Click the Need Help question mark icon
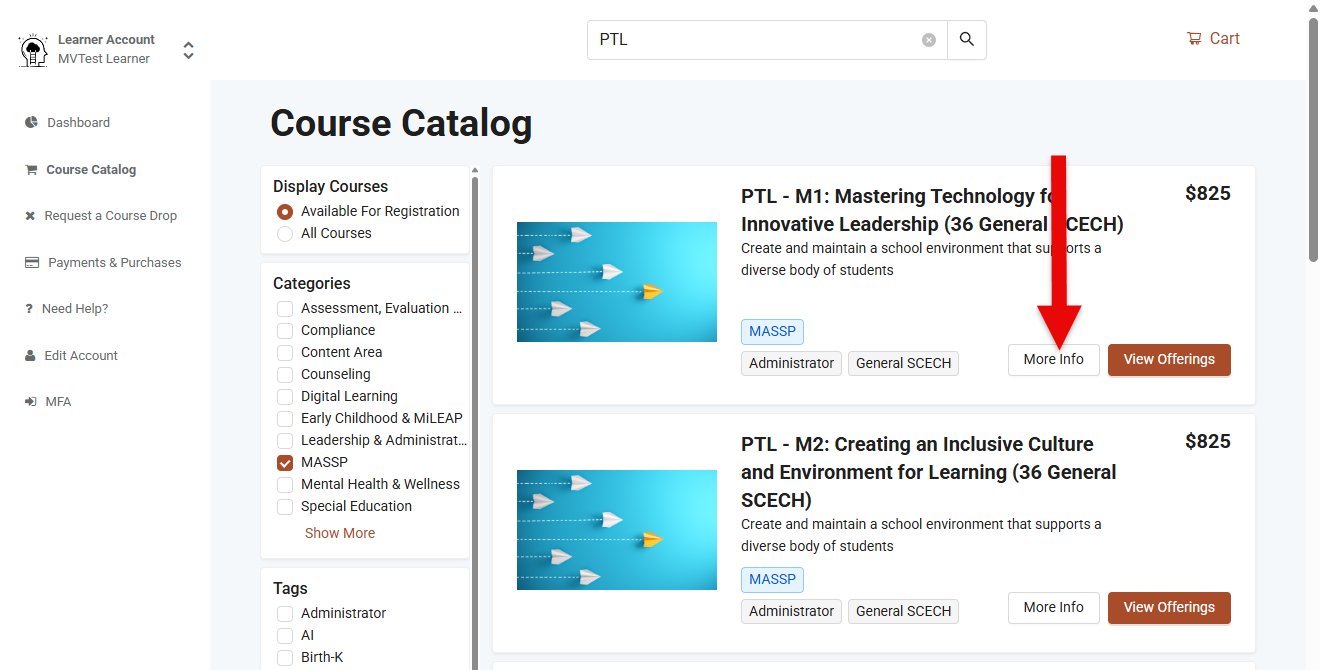The width and height of the screenshot is (1320, 670). click(29, 309)
